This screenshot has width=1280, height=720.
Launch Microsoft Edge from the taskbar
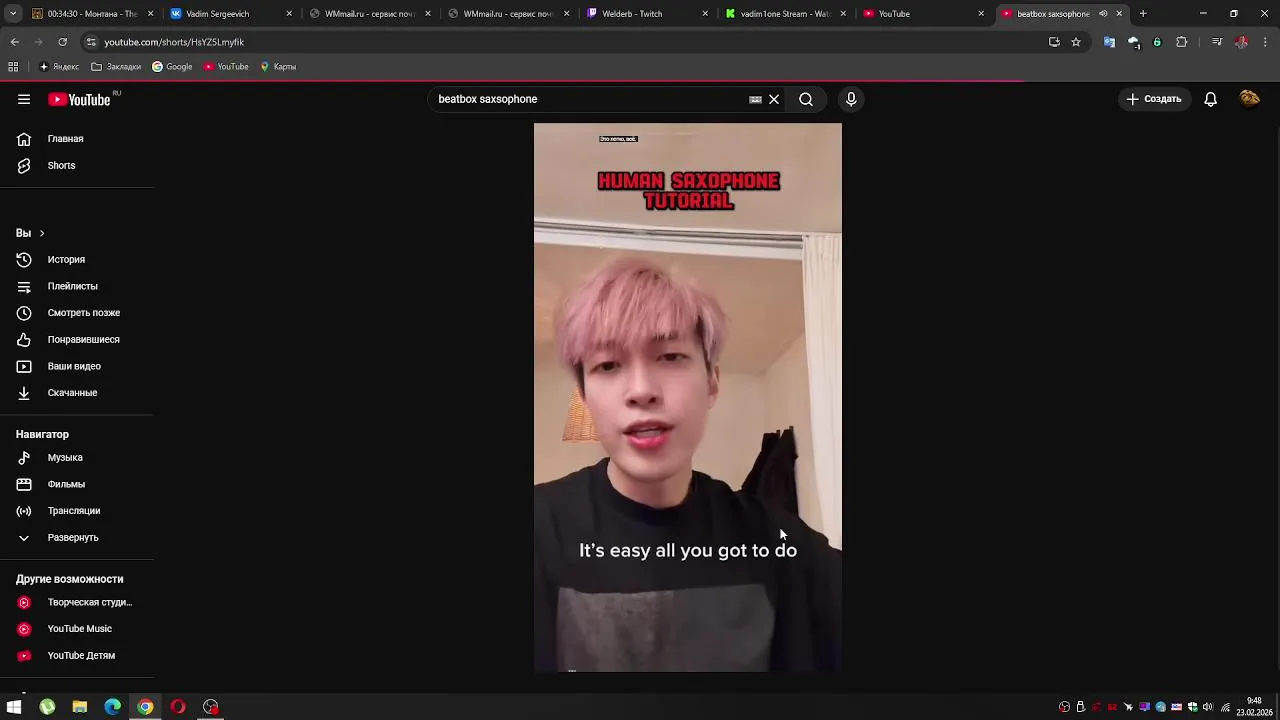coord(113,707)
